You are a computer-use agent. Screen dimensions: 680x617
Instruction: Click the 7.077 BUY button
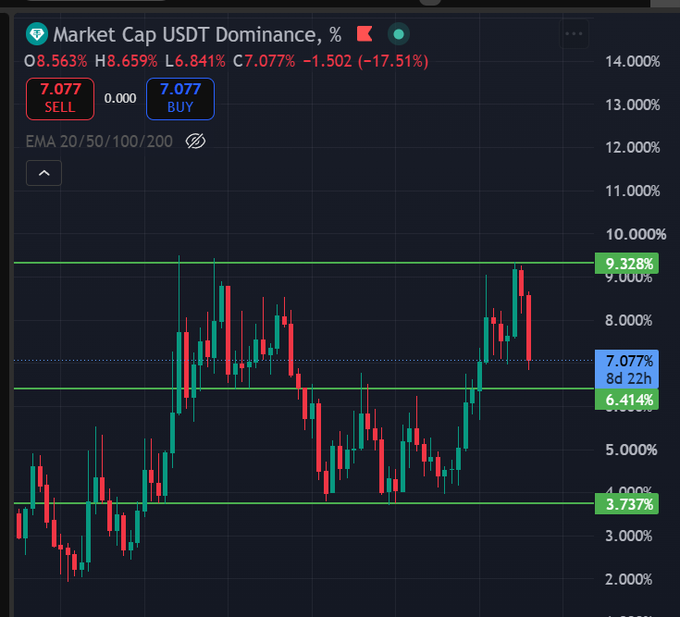tap(180, 99)
